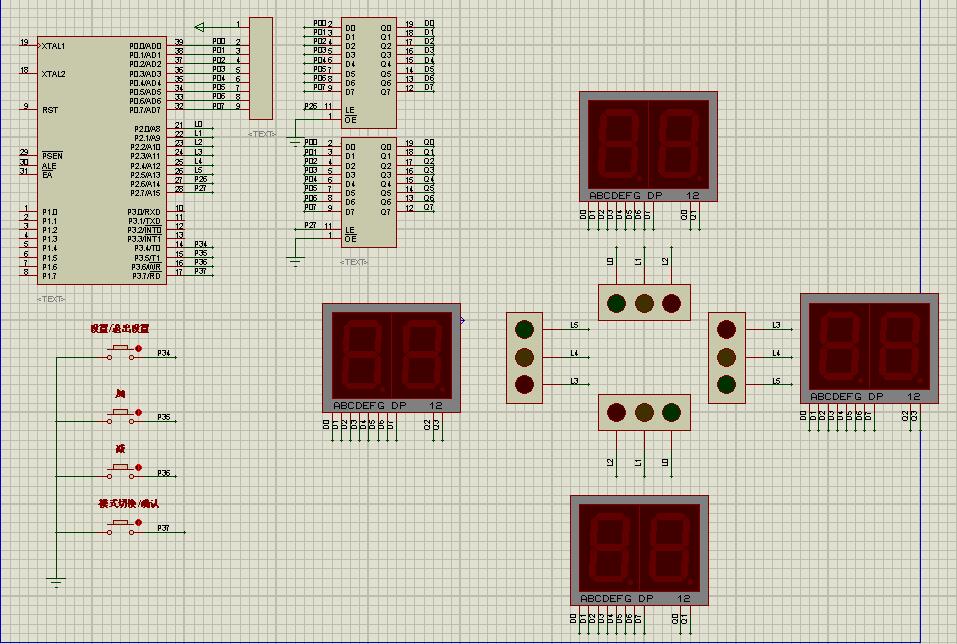Select the tall resistor pack beside port P0
The height and width of the screenshot is (644, 957).
[261, 68]
